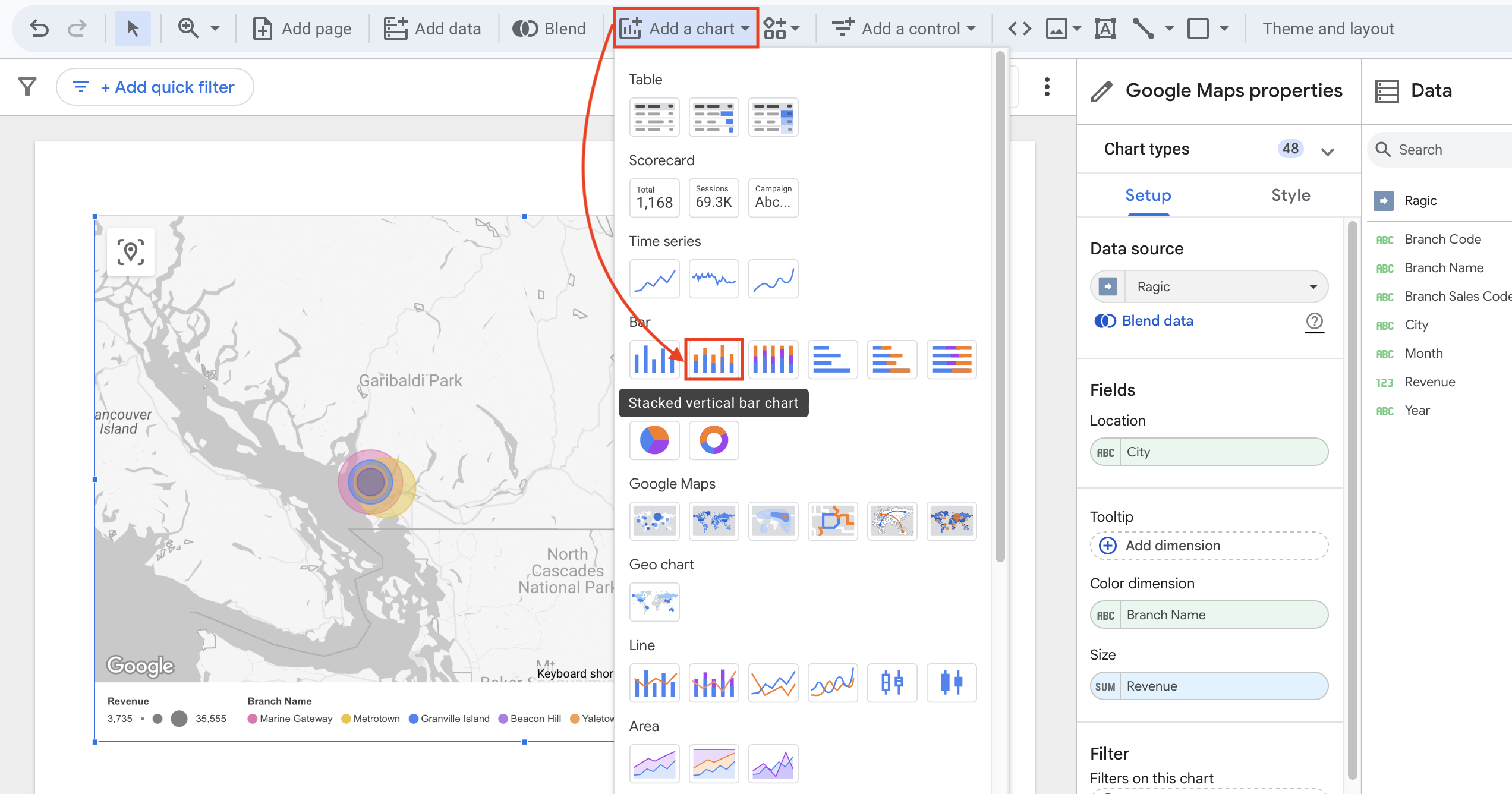Select the line drawing tool

coord(1143,29)
